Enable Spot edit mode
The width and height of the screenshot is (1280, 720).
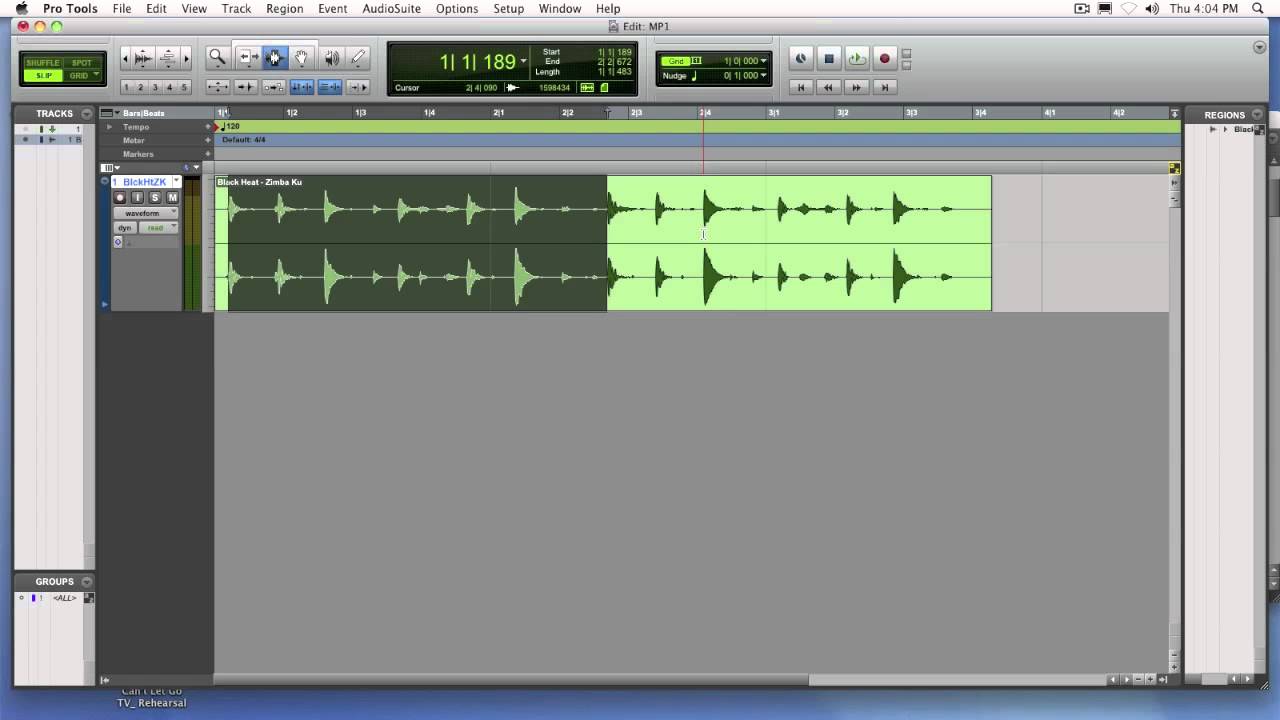click(81, 63)
